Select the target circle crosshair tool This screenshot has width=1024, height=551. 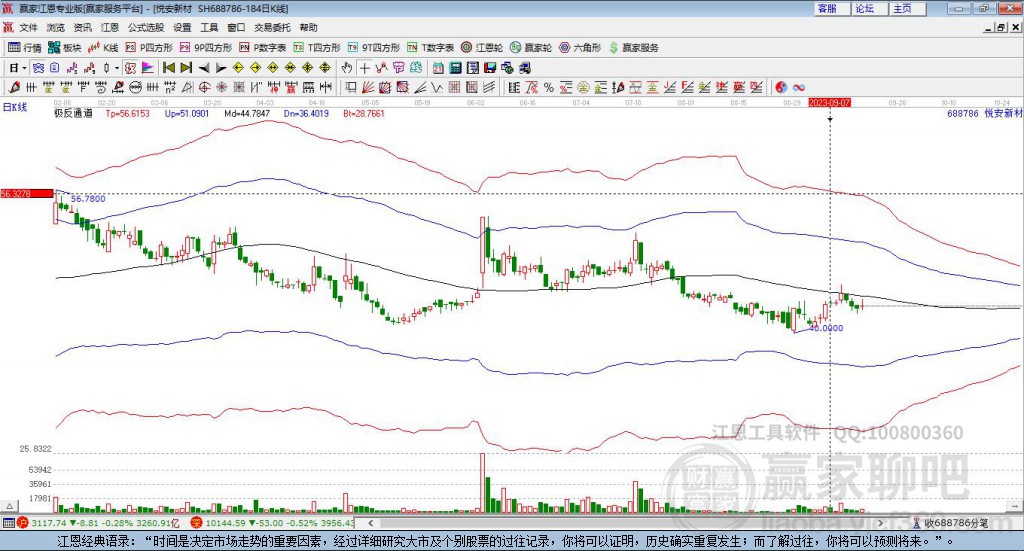point(204,87)
